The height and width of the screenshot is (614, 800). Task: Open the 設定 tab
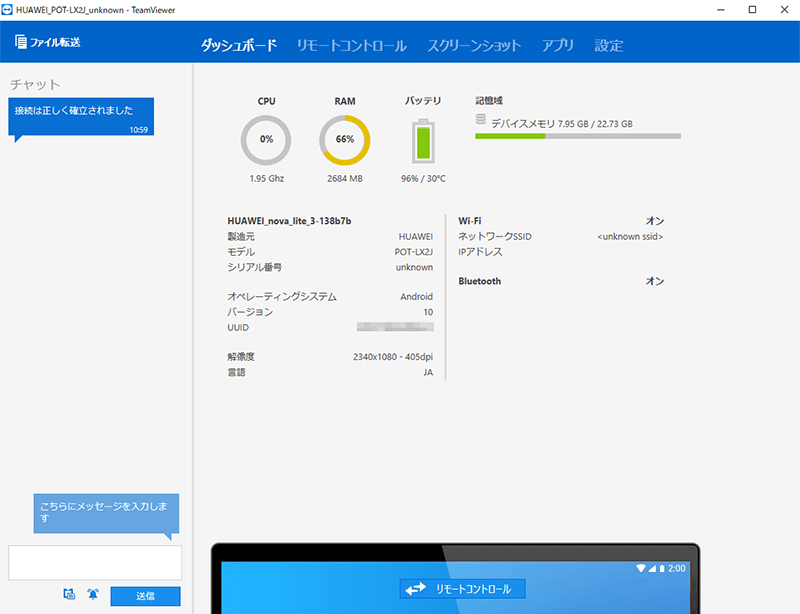tap(609, 45)
